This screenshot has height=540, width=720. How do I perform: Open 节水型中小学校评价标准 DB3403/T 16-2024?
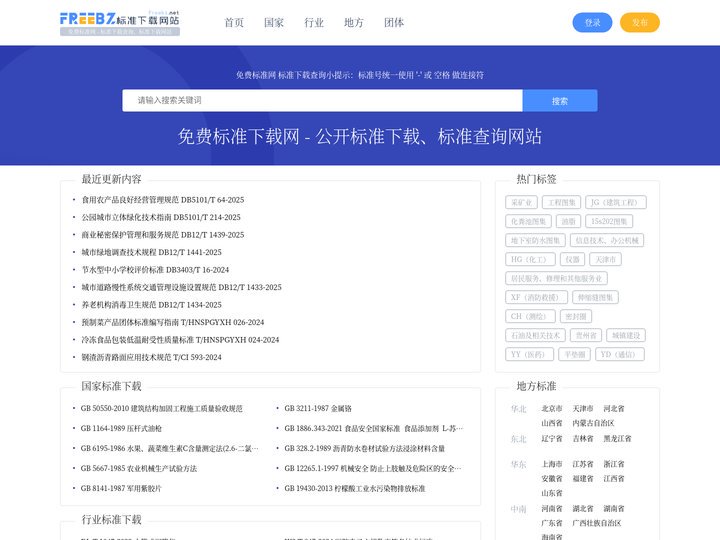click(x=155, y=270)
